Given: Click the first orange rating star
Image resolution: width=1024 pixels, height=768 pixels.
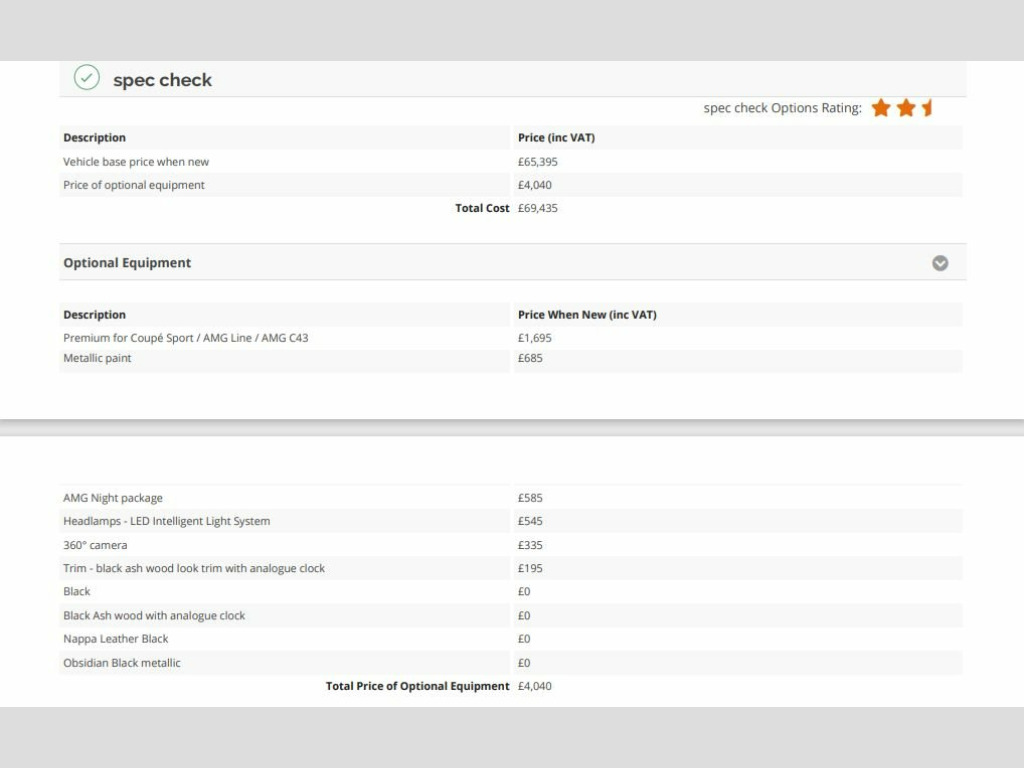Looking at the screenshot, I should click(x=881, y=108).
